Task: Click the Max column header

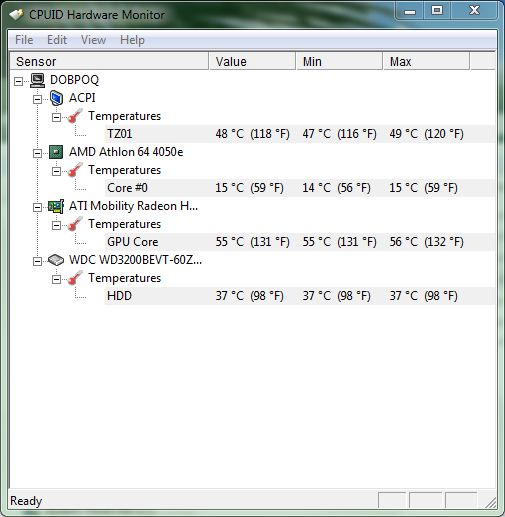Action: click(x=426, y=61)
